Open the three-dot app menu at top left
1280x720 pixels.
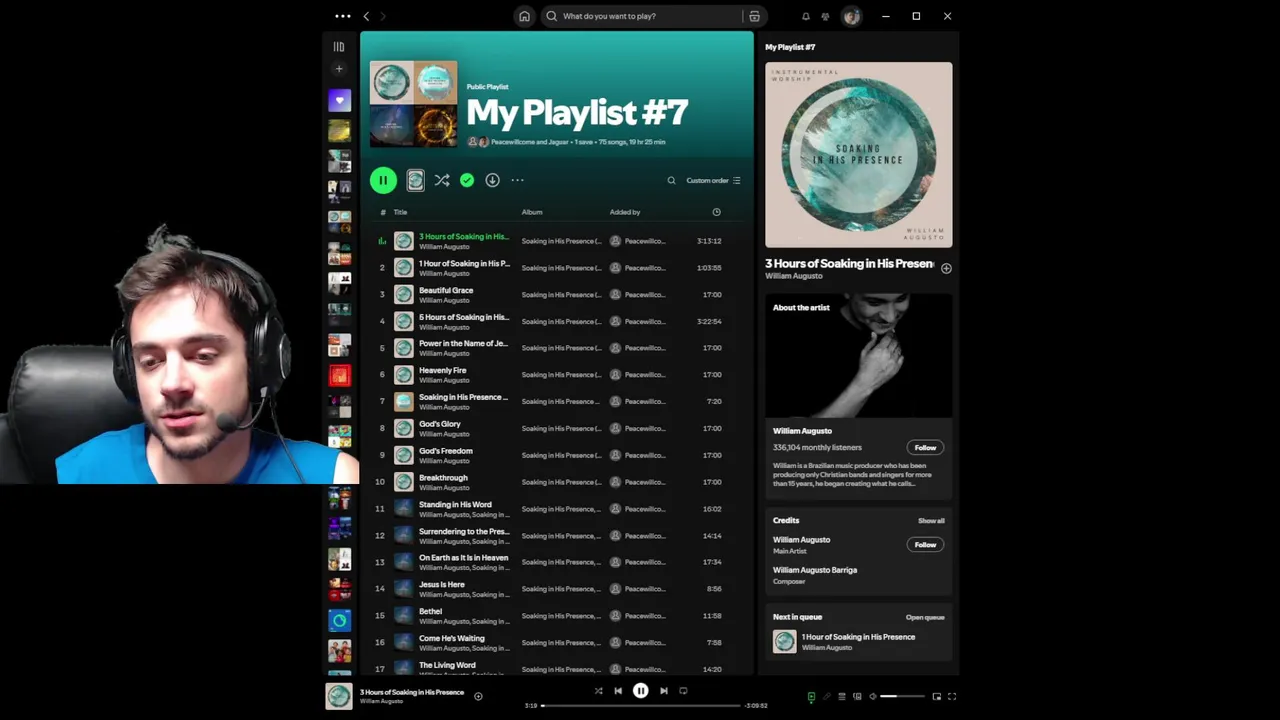[343, 16]
